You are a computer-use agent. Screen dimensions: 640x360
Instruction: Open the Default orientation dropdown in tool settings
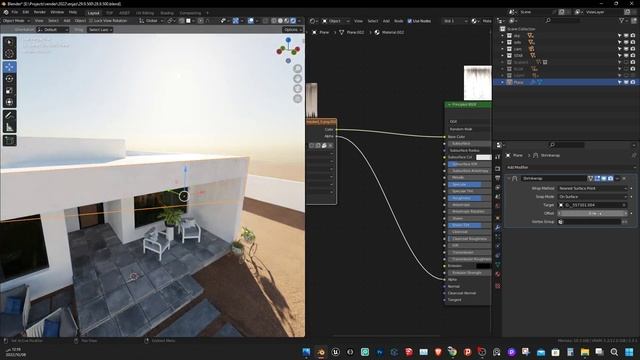click(x=53, y=30)
